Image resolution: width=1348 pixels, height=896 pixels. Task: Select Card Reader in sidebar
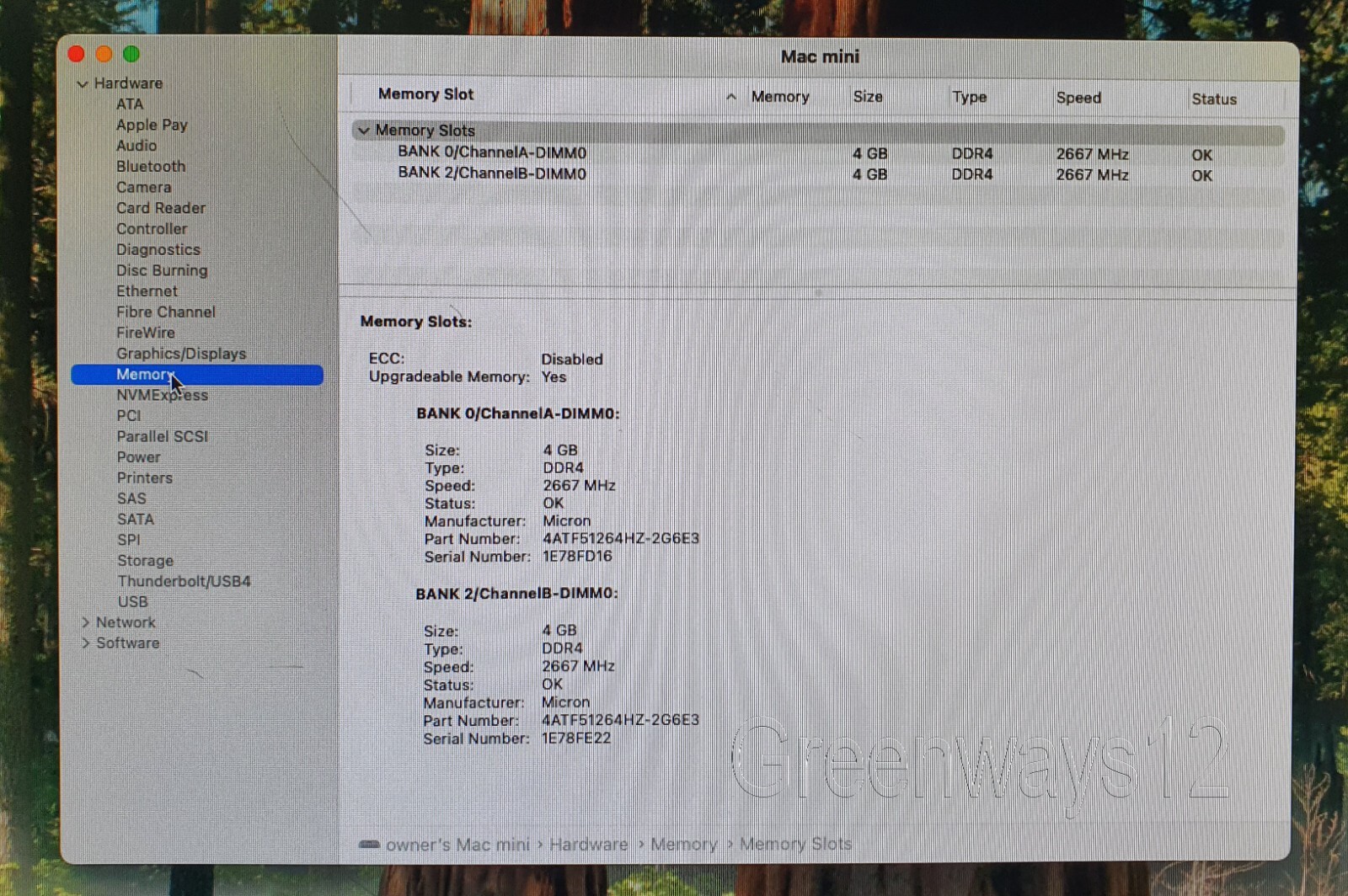coord(161,208)
